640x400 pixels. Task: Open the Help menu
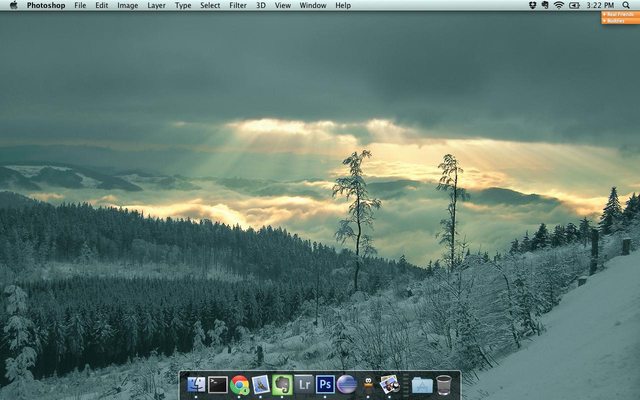[x=343, y=5]
